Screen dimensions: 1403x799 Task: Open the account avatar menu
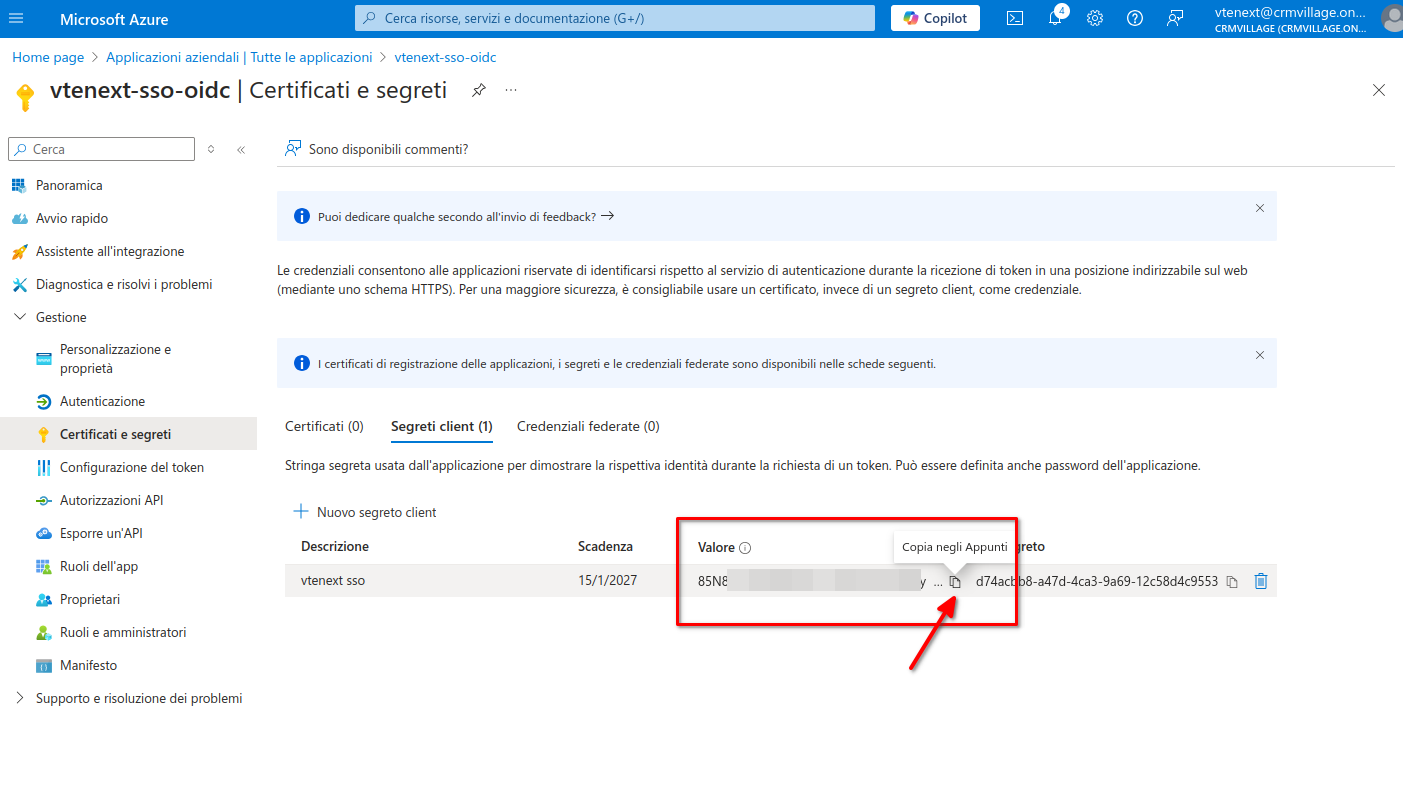(x=1391, y=19)
